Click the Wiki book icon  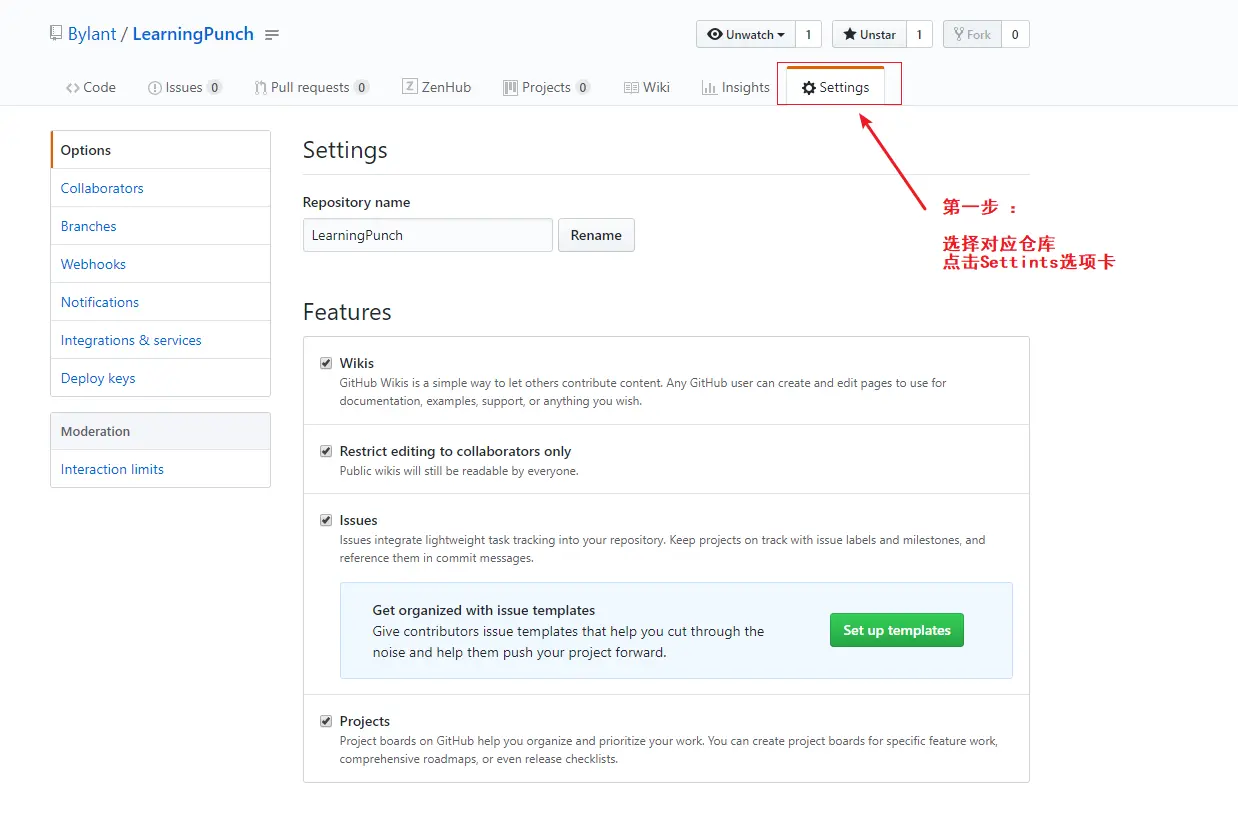631,88
